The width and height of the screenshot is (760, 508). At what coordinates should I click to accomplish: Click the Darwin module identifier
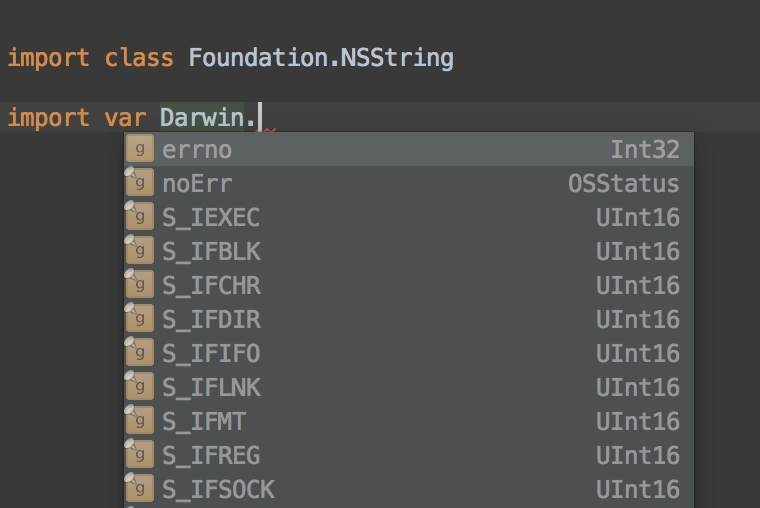(x=202, y=117)
